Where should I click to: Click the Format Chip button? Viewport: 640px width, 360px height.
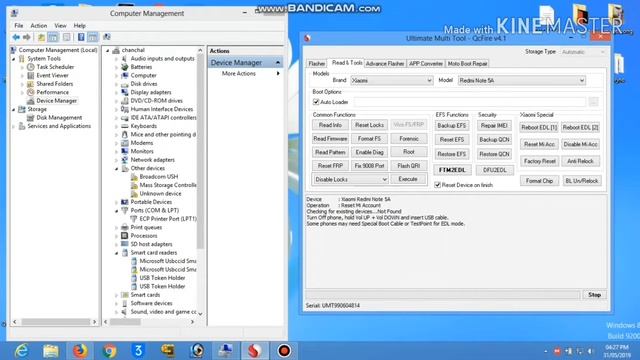coord(539,181)
